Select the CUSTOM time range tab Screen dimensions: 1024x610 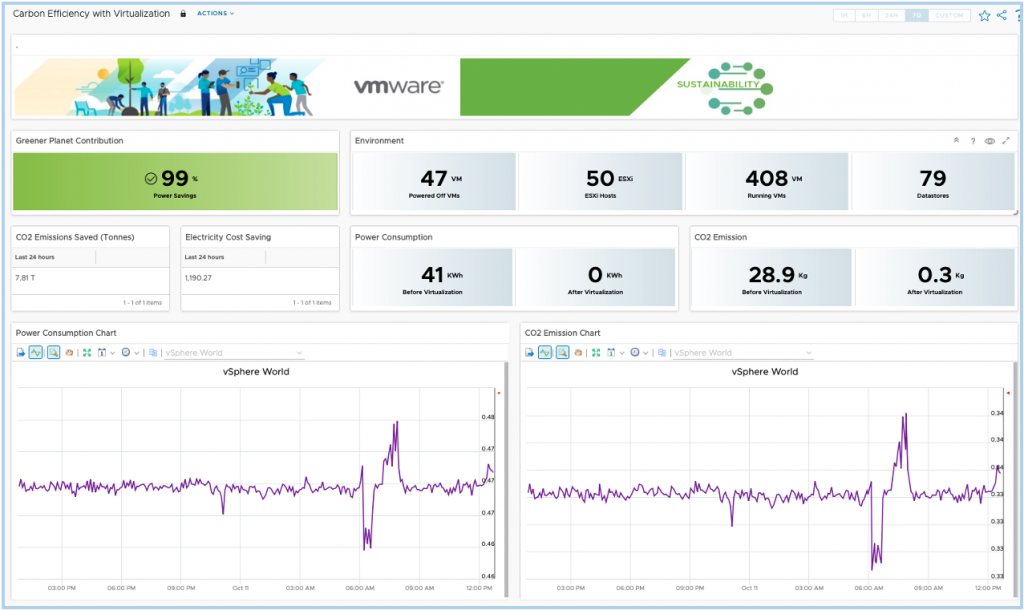(x=949, y=15)
